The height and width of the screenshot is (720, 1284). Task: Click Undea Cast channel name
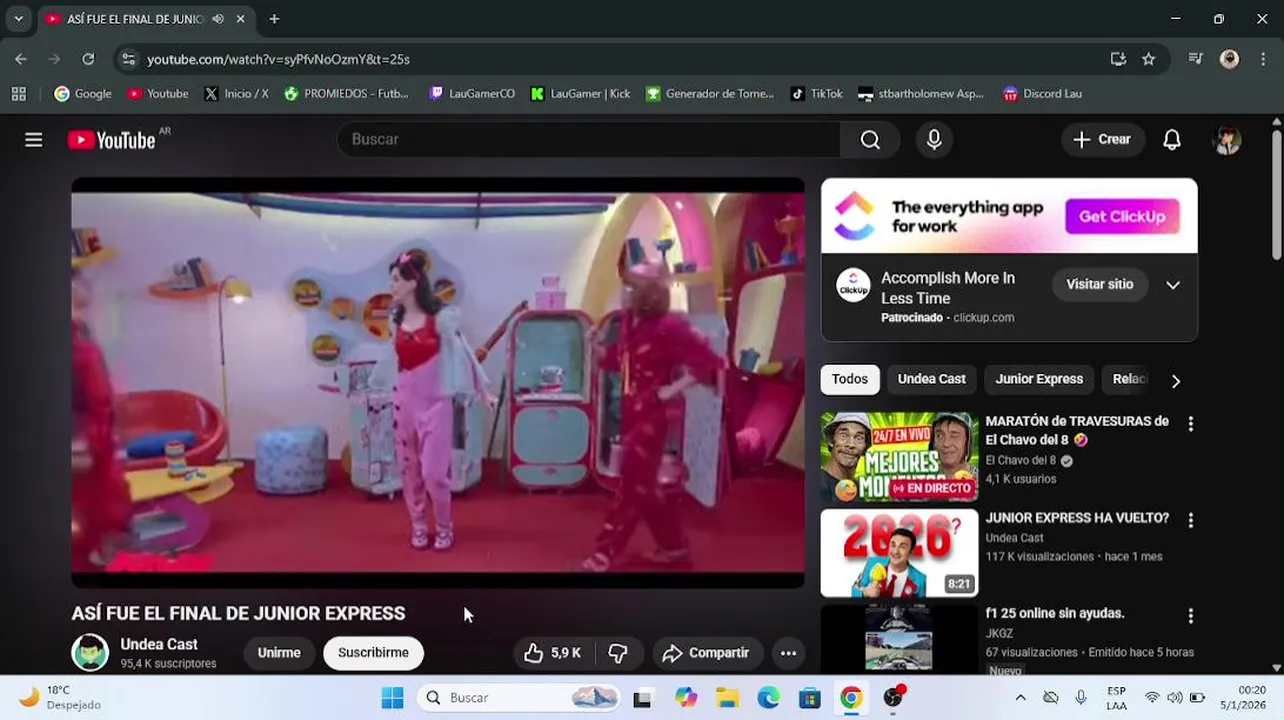click(x=159, y=644)
